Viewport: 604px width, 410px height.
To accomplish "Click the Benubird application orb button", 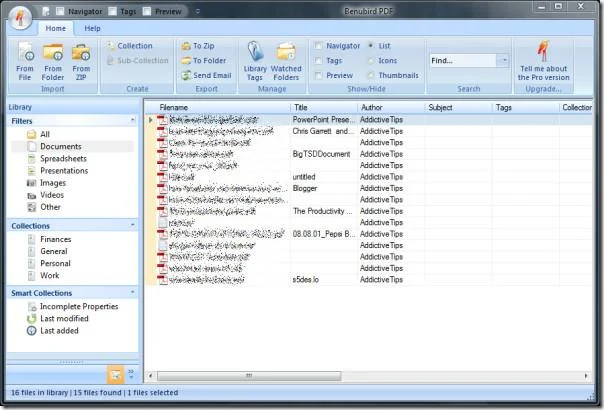I will pyautogui.click(x=21, y=18).
